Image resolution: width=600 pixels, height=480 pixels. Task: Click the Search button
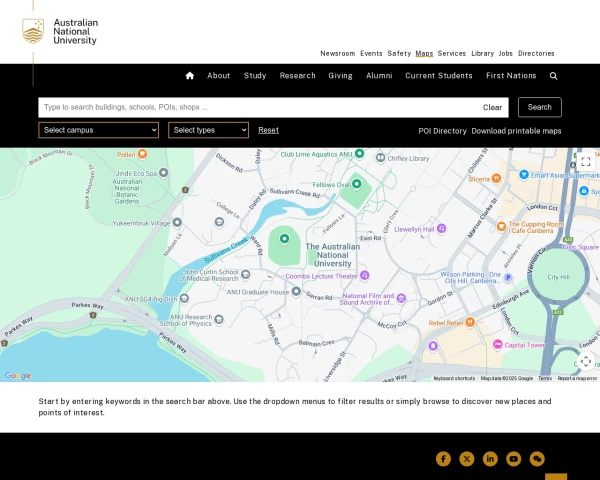540,107
